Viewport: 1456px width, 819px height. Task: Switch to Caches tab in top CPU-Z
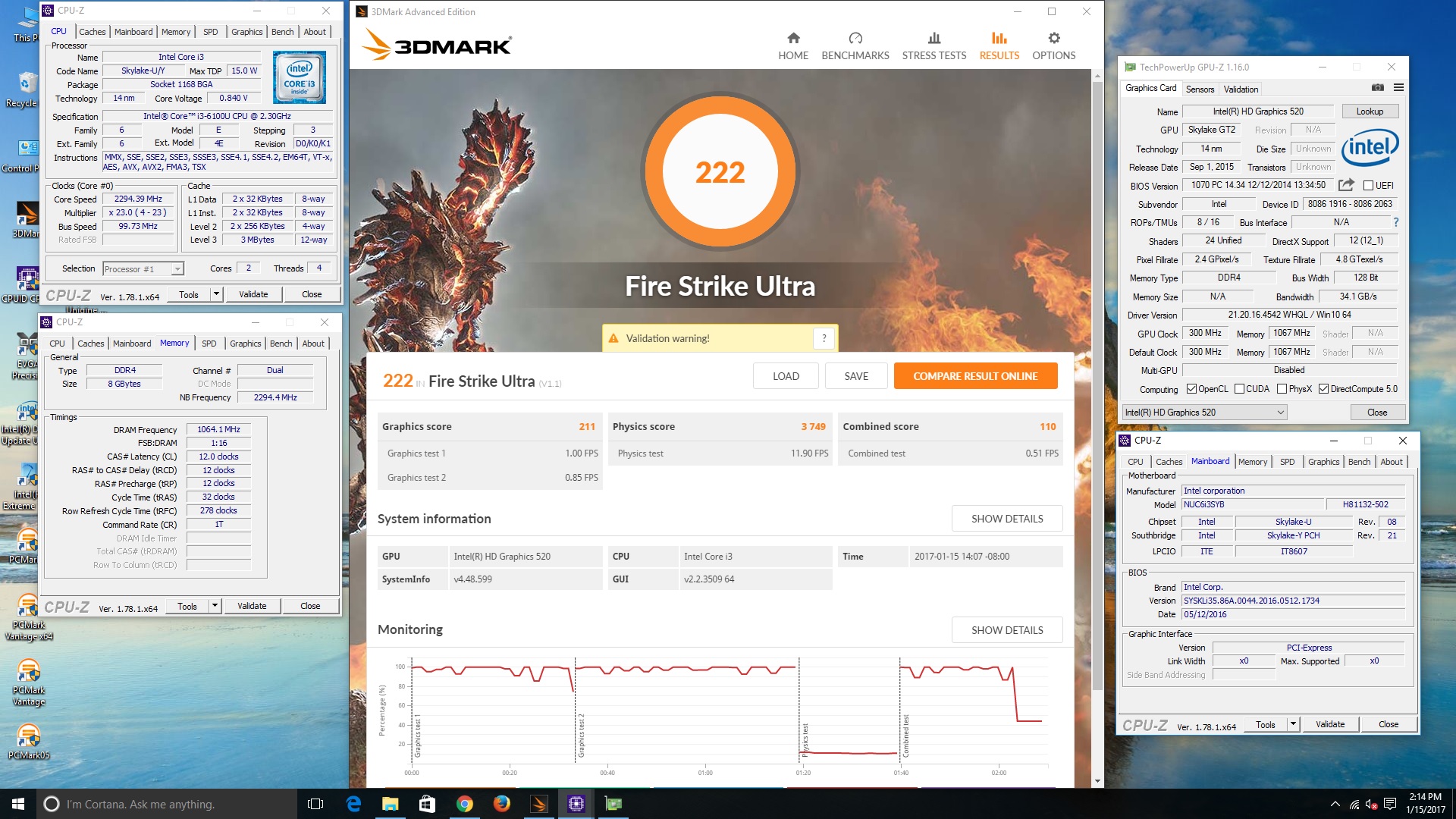(93, 32)
